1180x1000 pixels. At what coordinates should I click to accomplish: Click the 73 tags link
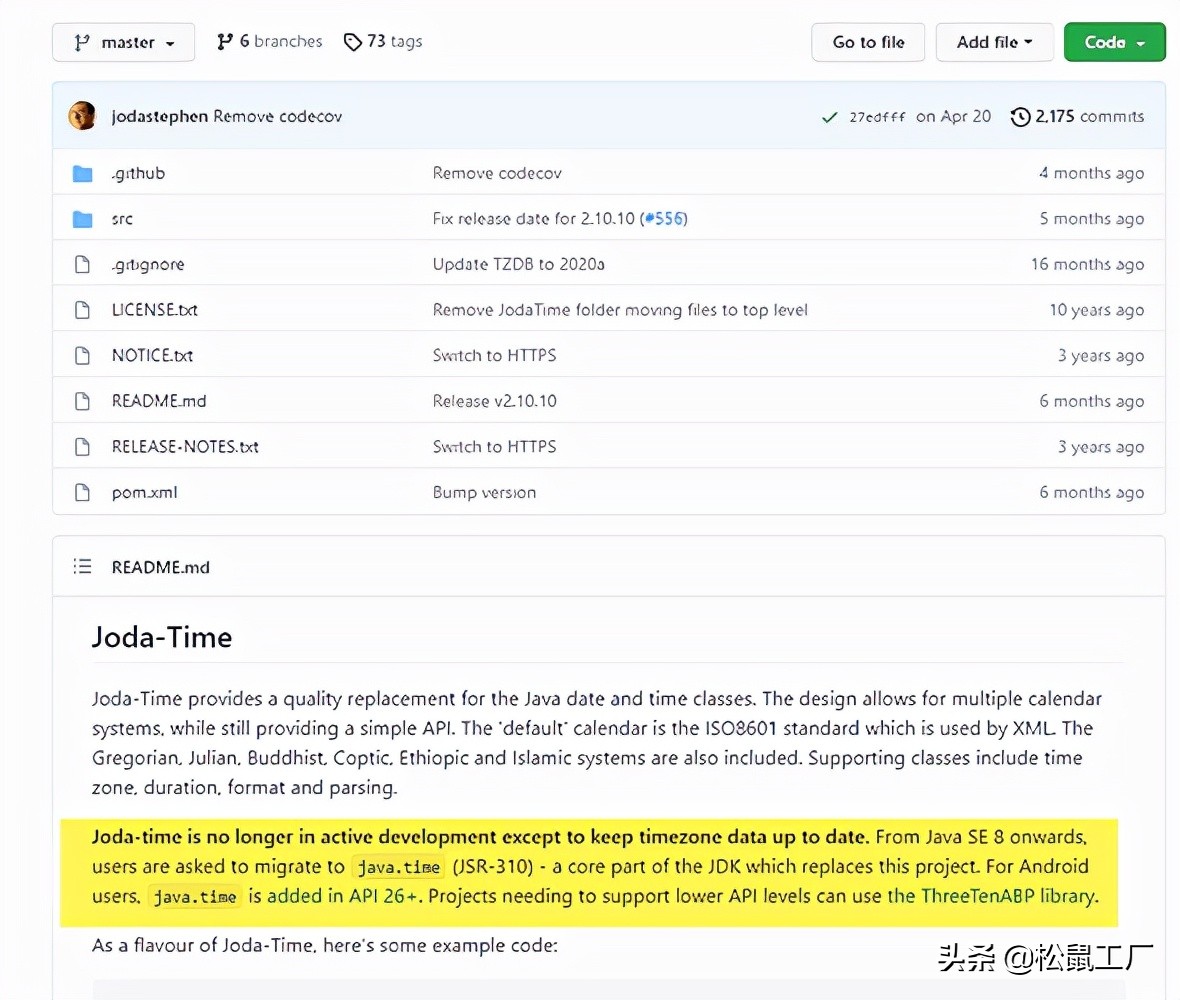point(383,41)
